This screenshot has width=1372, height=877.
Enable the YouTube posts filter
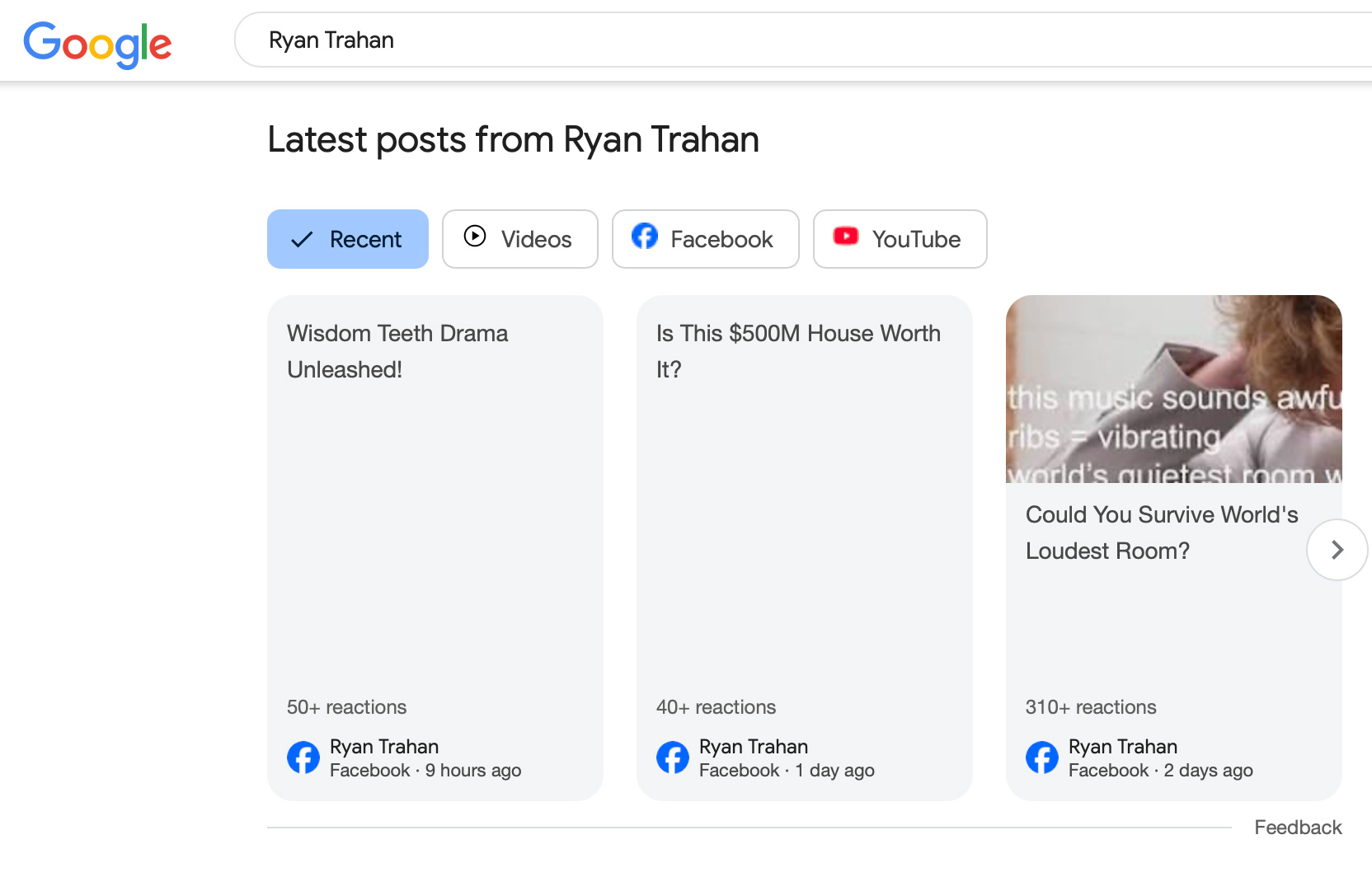pyautogui.click(x=900, y=239)
